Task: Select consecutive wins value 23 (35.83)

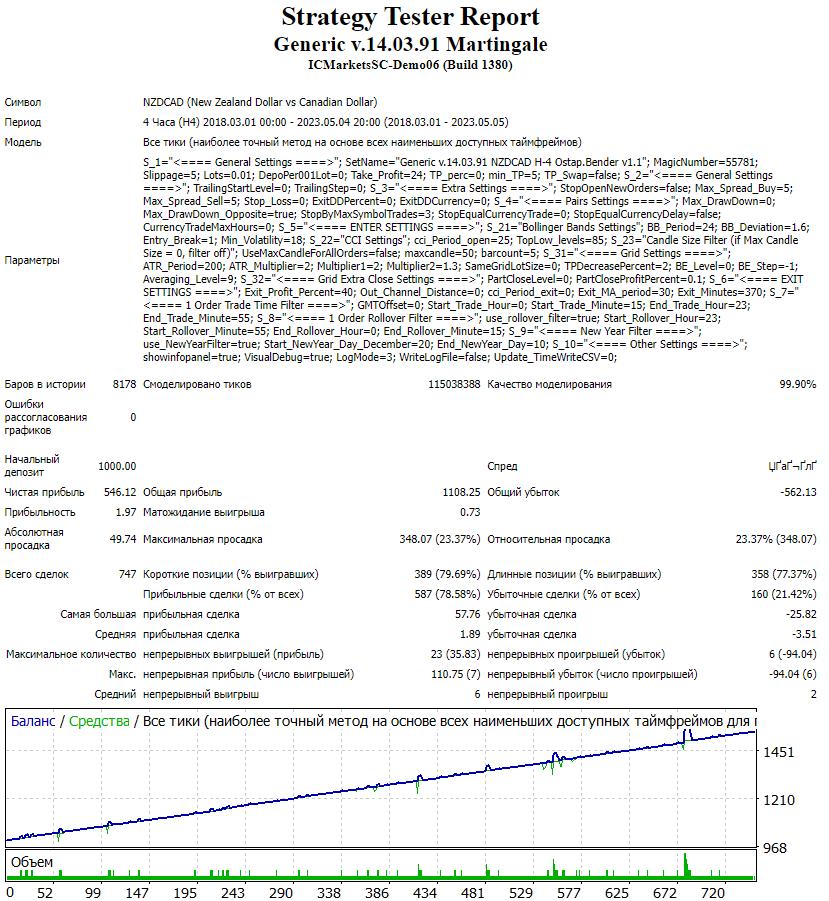Action: 456,654
